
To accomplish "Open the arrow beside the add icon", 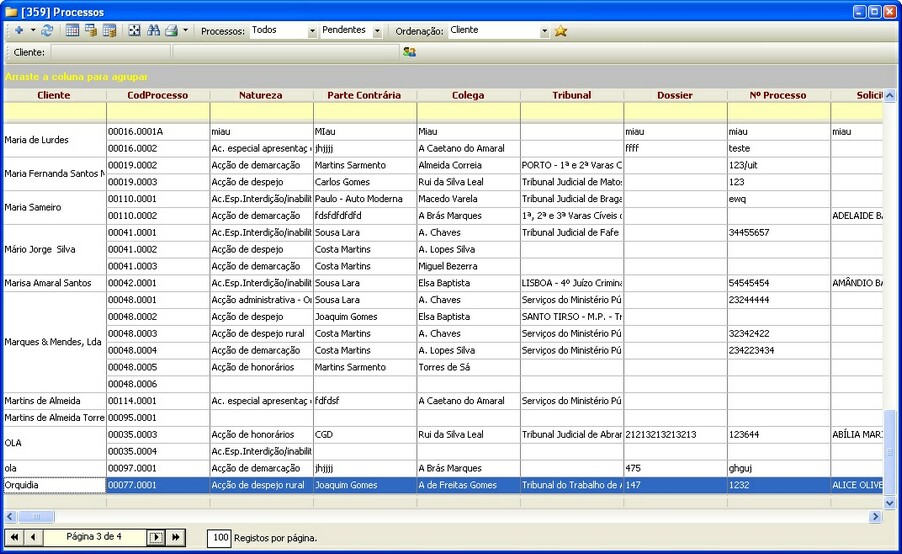I will [33, 30].
